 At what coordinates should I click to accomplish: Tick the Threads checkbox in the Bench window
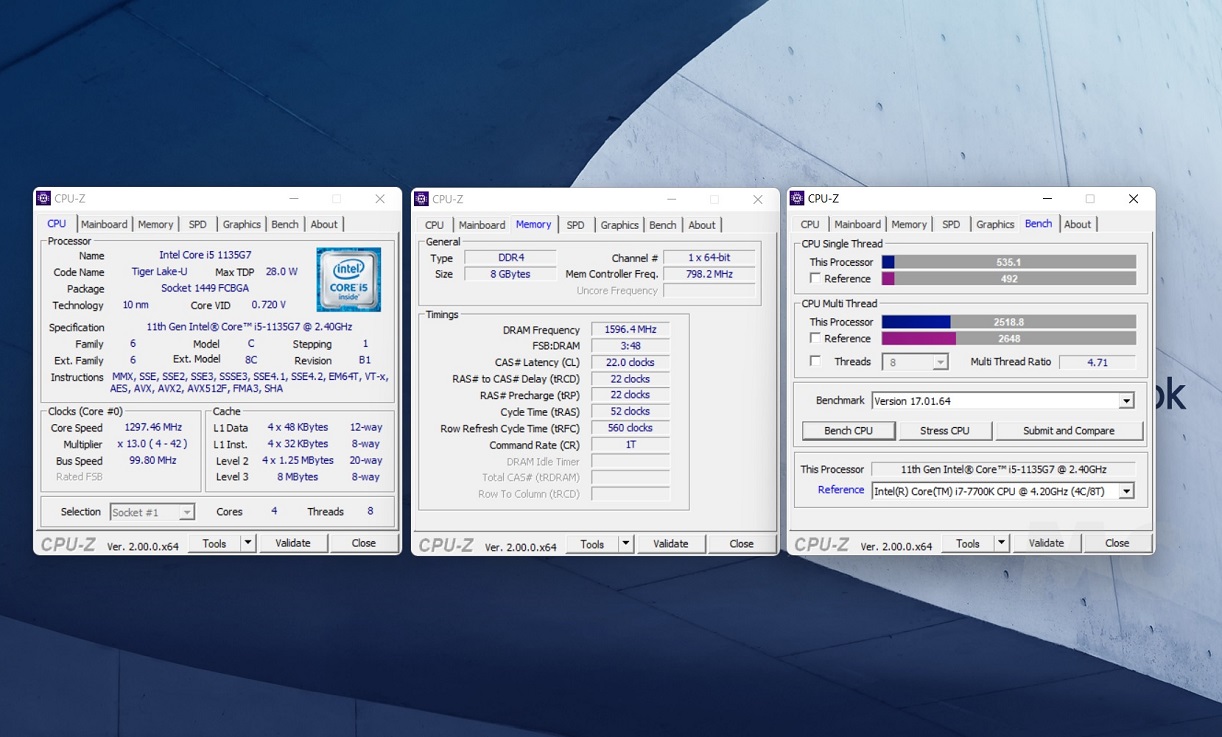pos(816,361)
